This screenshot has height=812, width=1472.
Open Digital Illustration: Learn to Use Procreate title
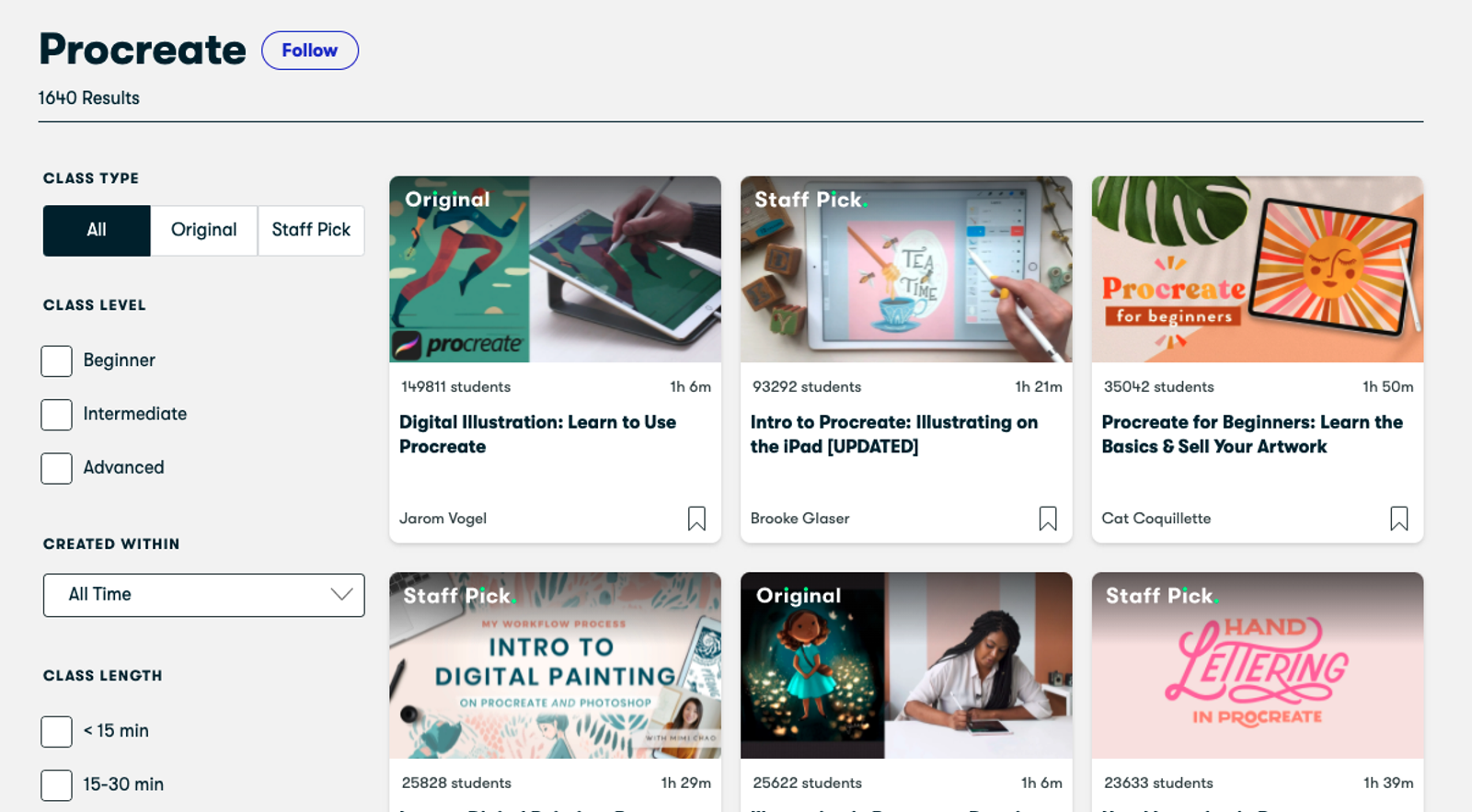537,434
